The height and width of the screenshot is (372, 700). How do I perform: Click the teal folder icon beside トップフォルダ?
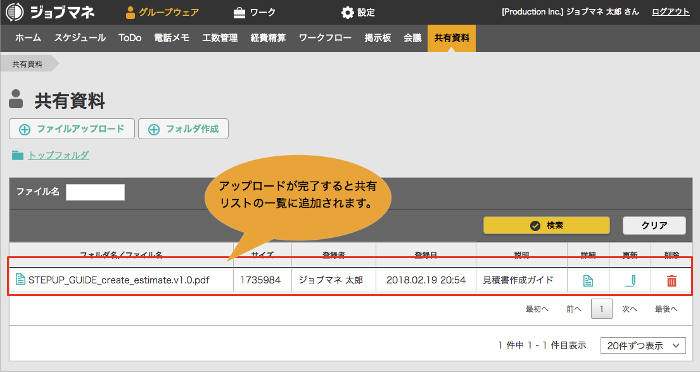(17, 155)
